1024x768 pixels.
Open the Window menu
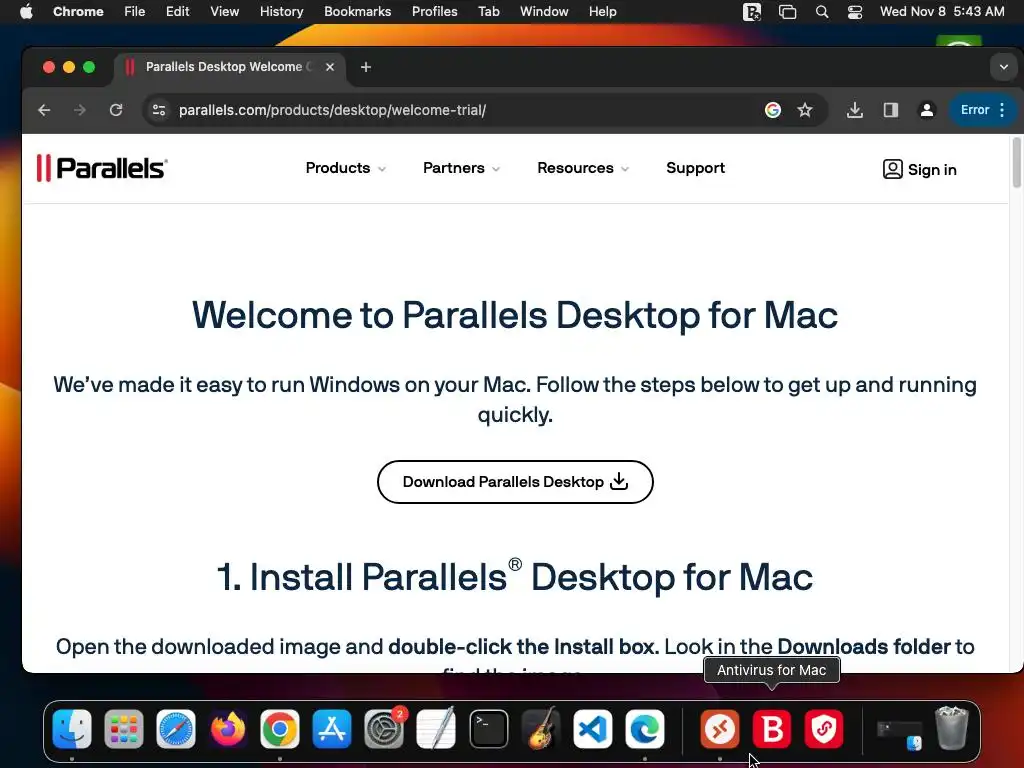(x=544, y=11)
